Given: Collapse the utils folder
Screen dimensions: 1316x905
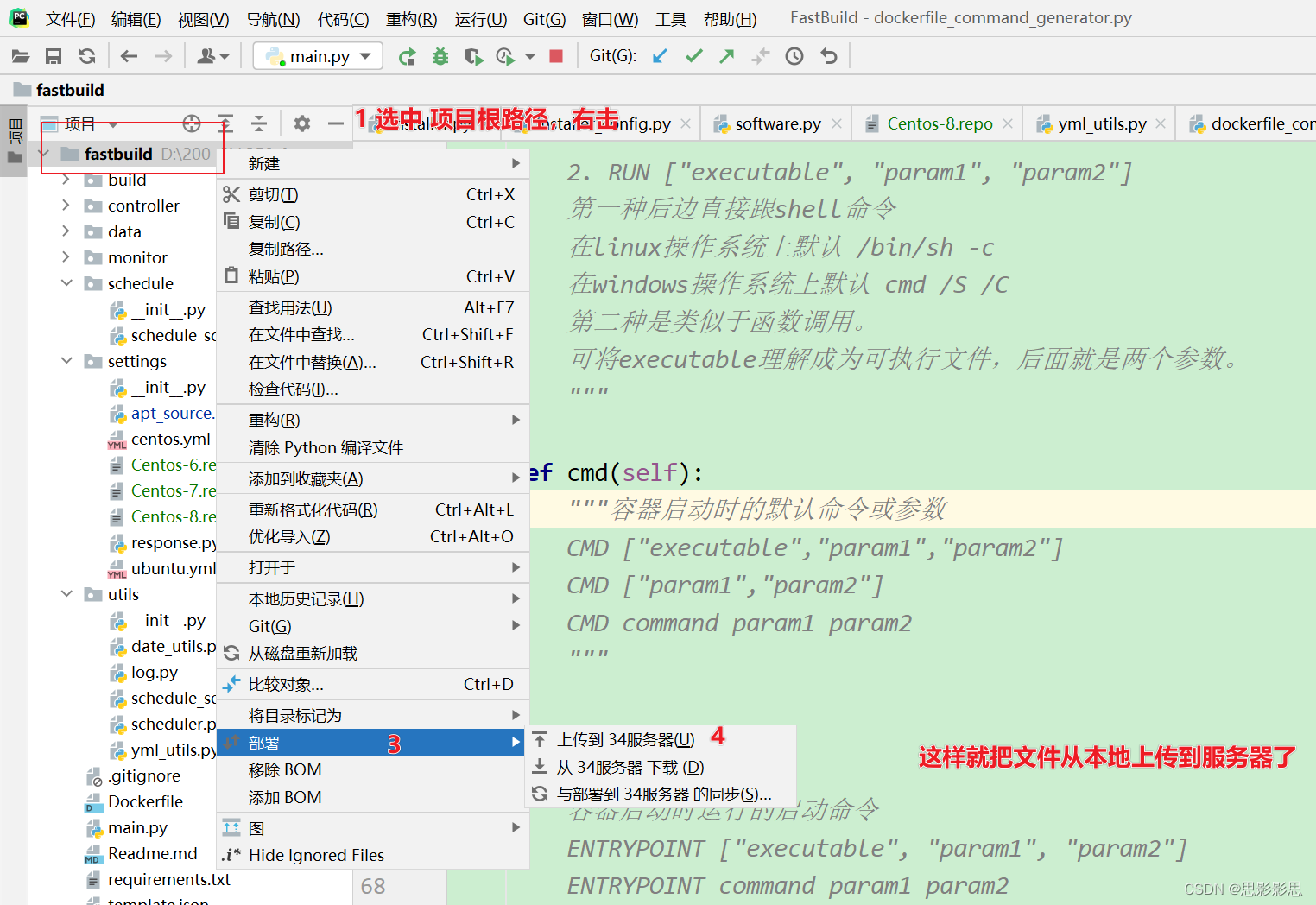Looking at the screenshot, I should click(66, 594).
